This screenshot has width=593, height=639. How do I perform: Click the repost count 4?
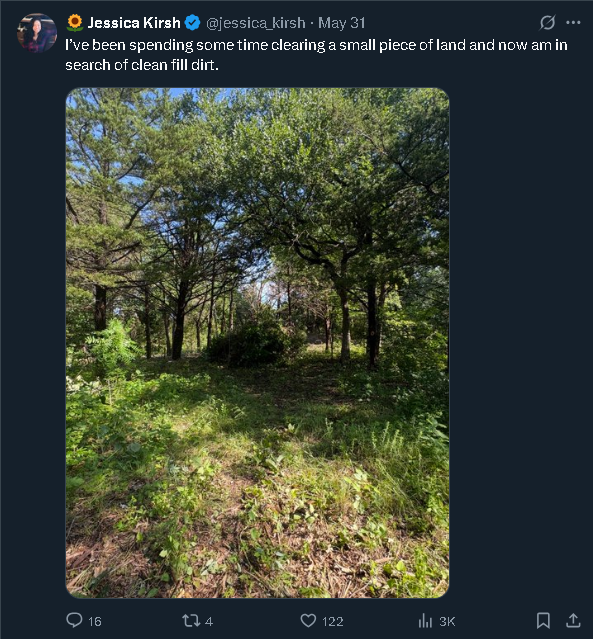point(209,621)
